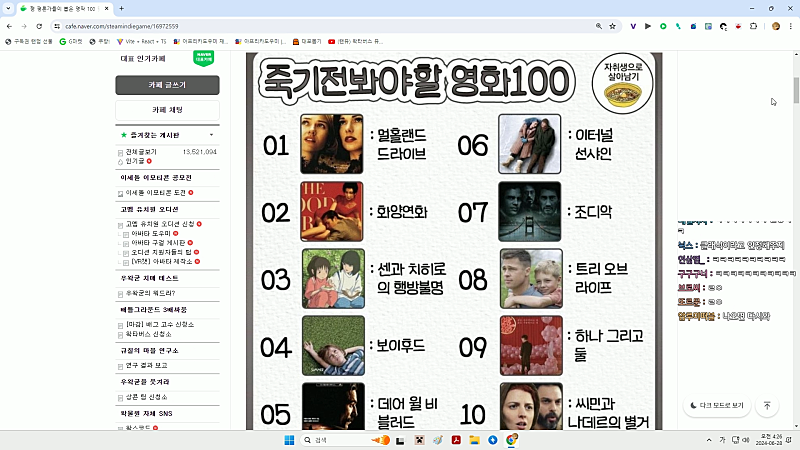Click the Mulholland Drive poster thumbnail

point(332,144)
